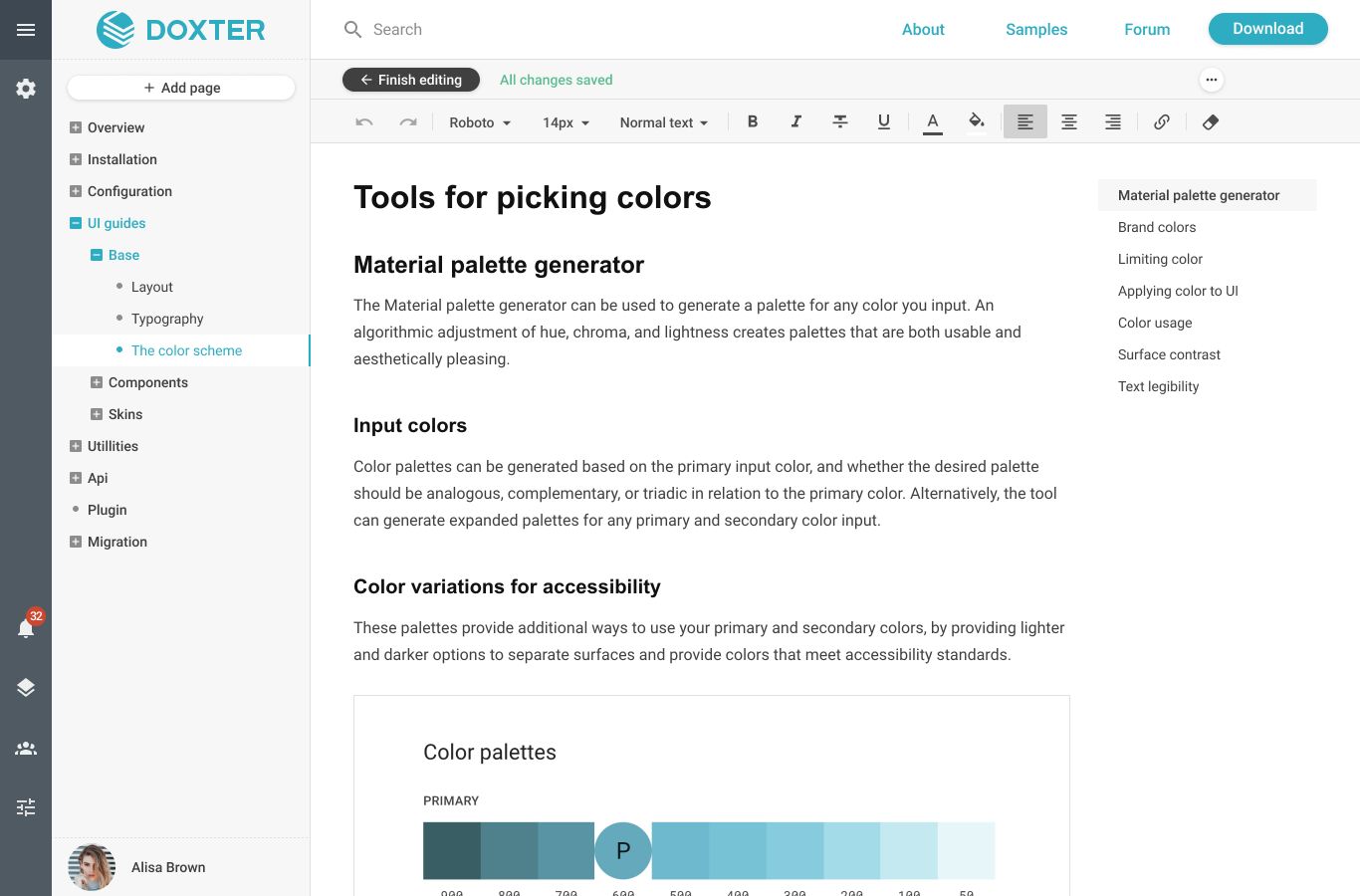Select the primary 900 color swatch
Screen dimensions: 1360x896
click(x=451, y=850)
